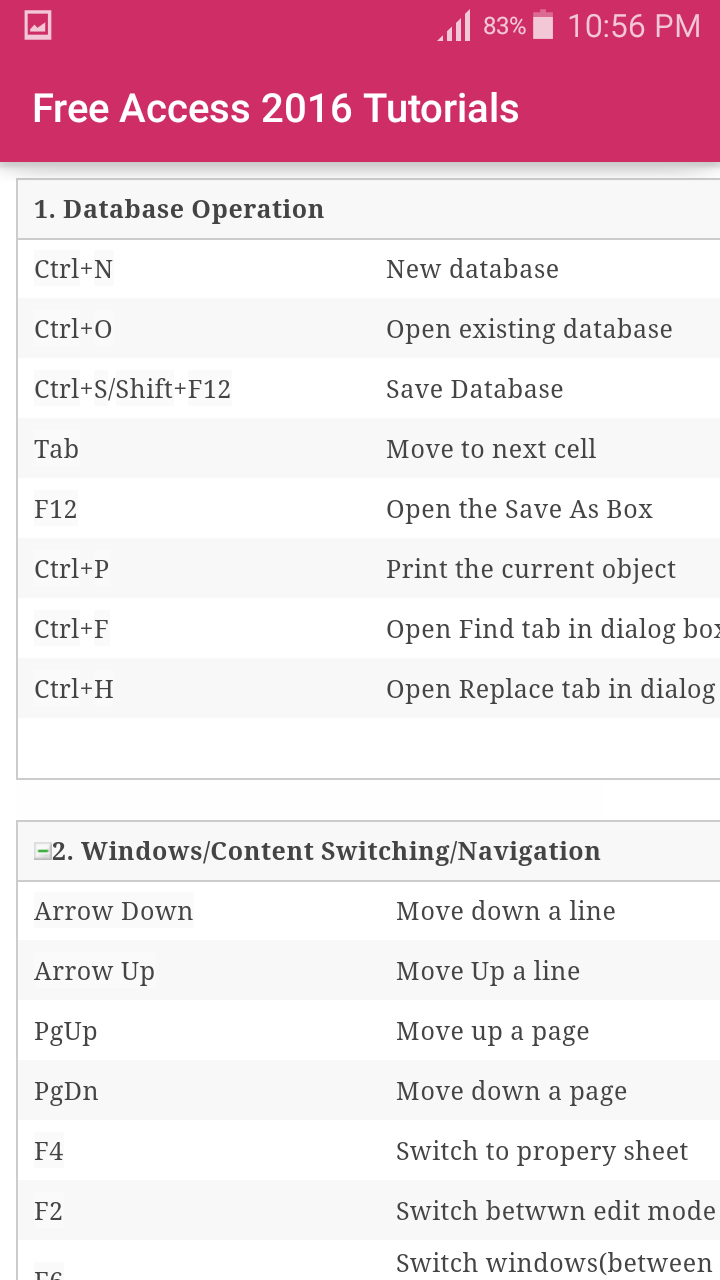Tap the Ctrl+F shortcut key
Screen dimensions: 720x1280
(71, 629)
